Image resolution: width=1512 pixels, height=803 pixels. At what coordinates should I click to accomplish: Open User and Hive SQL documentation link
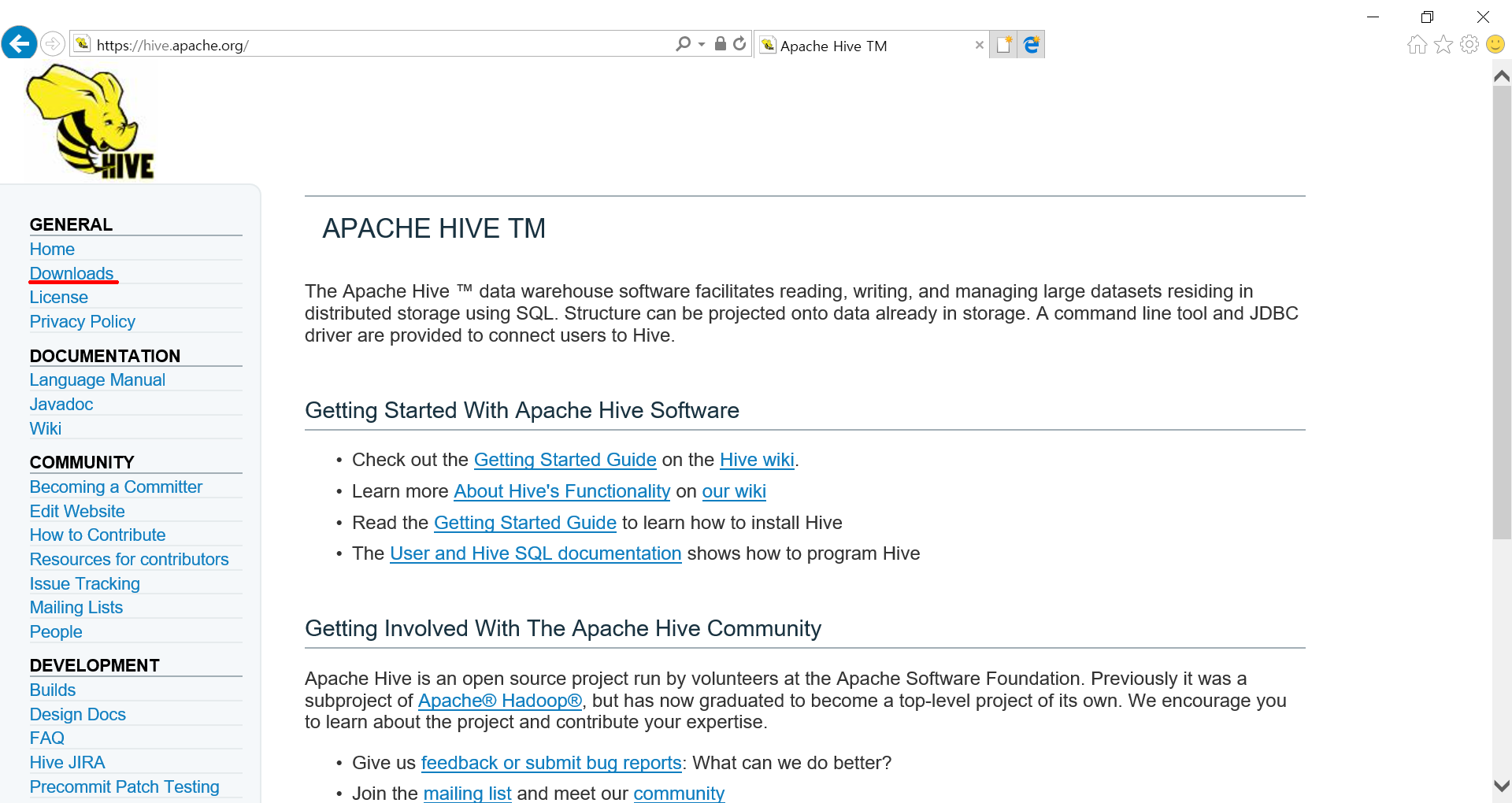(535, 553)
